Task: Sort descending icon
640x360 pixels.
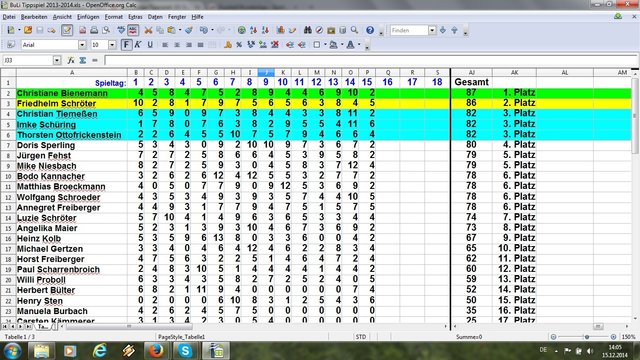Action: pyautogui.click(x=265, y=30)
